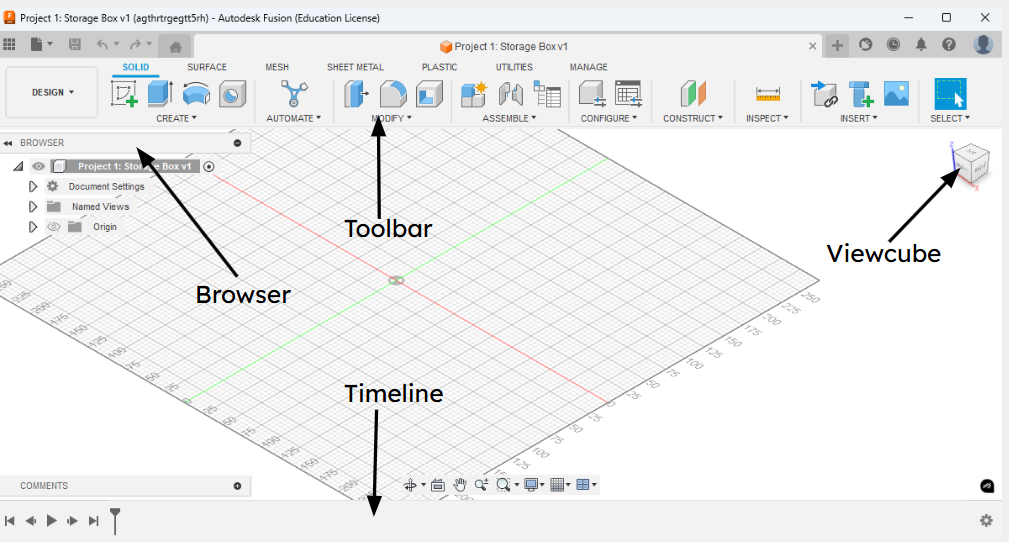Viewport: 1009px width, 542px height.
Task: Click the Fillet tool in Modify
Action: (393, 94)
